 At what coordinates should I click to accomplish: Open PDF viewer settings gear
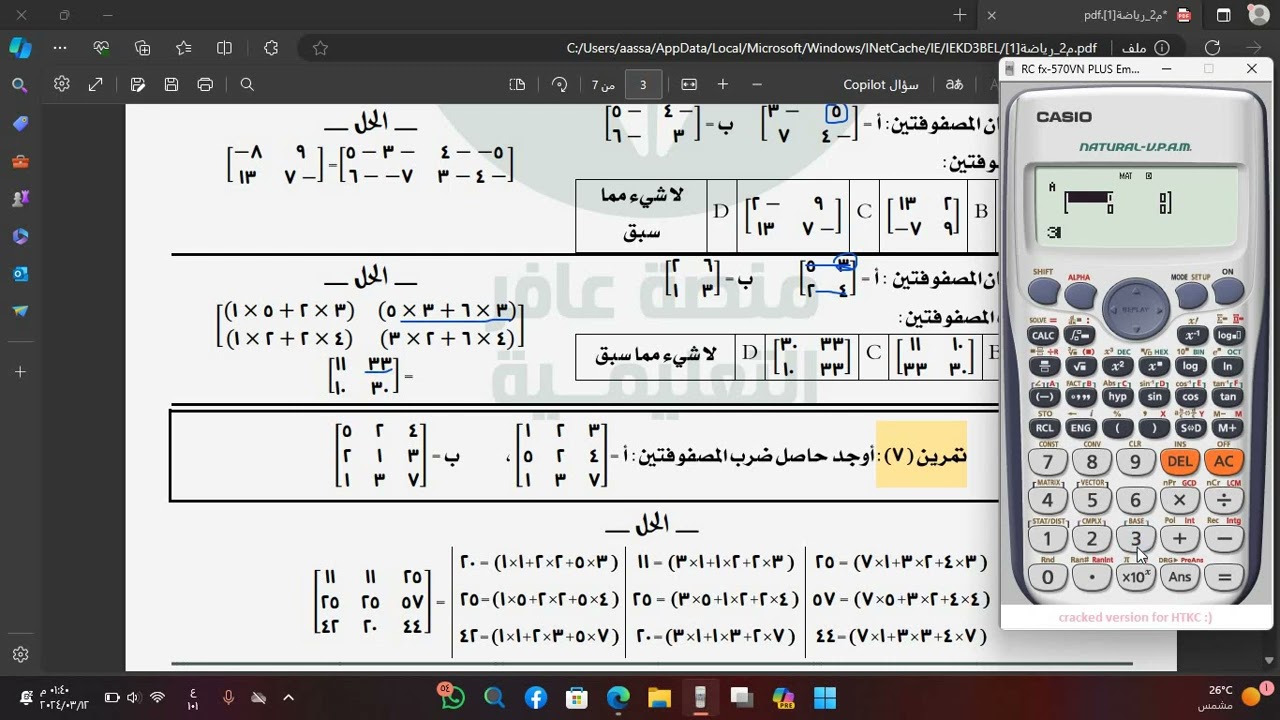pyautogui.click(x=62, y=85)
